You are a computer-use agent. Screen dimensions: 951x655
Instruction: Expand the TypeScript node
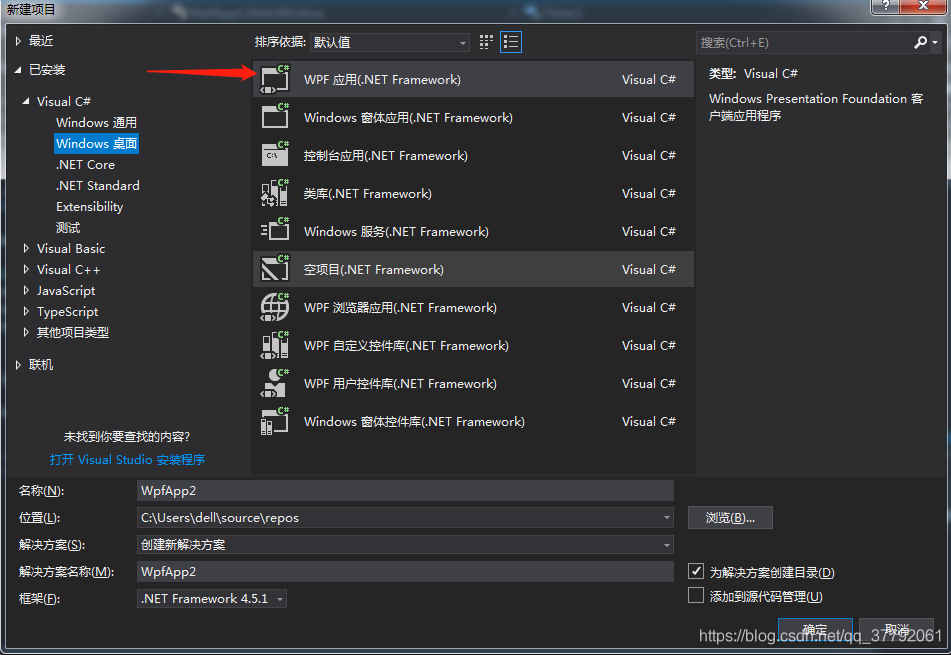[26, 311]
